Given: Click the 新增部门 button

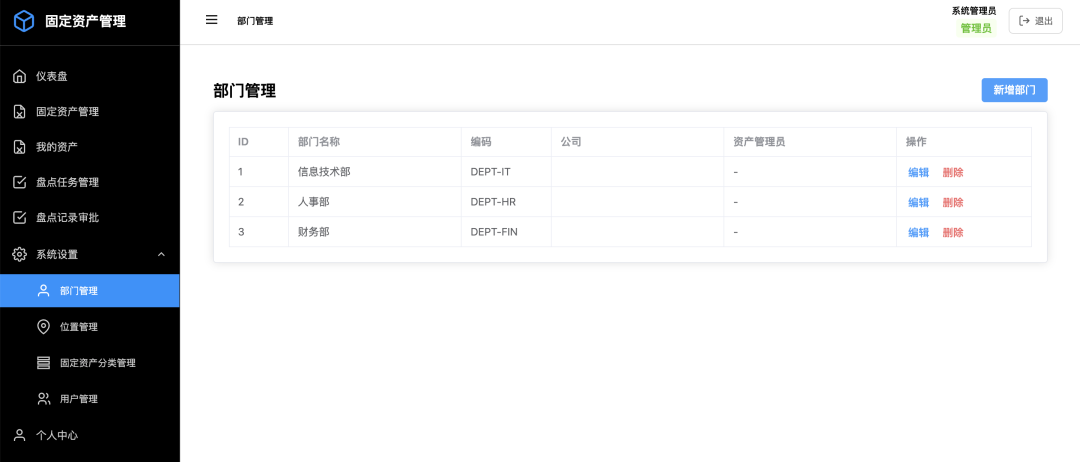Looking at the screenshot, I should [1014, 90].
